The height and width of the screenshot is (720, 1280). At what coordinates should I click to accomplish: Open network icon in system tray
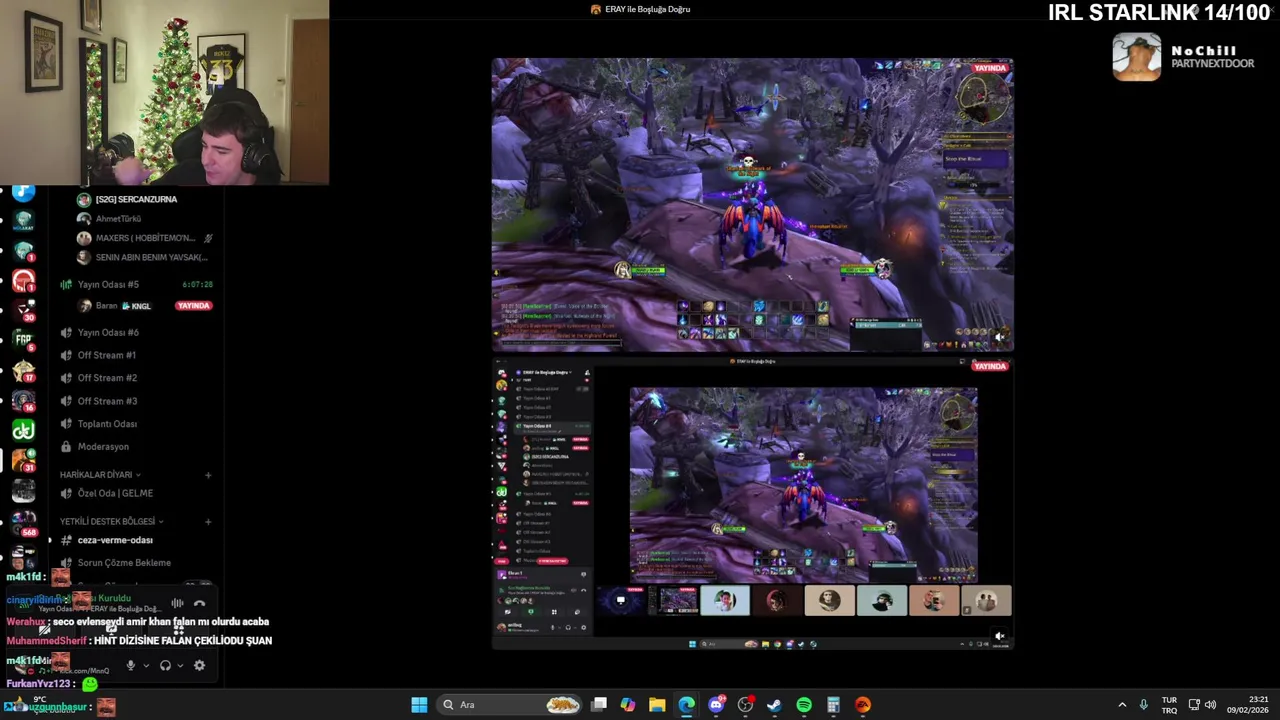pyautogui.click(x=1194, y=705)
